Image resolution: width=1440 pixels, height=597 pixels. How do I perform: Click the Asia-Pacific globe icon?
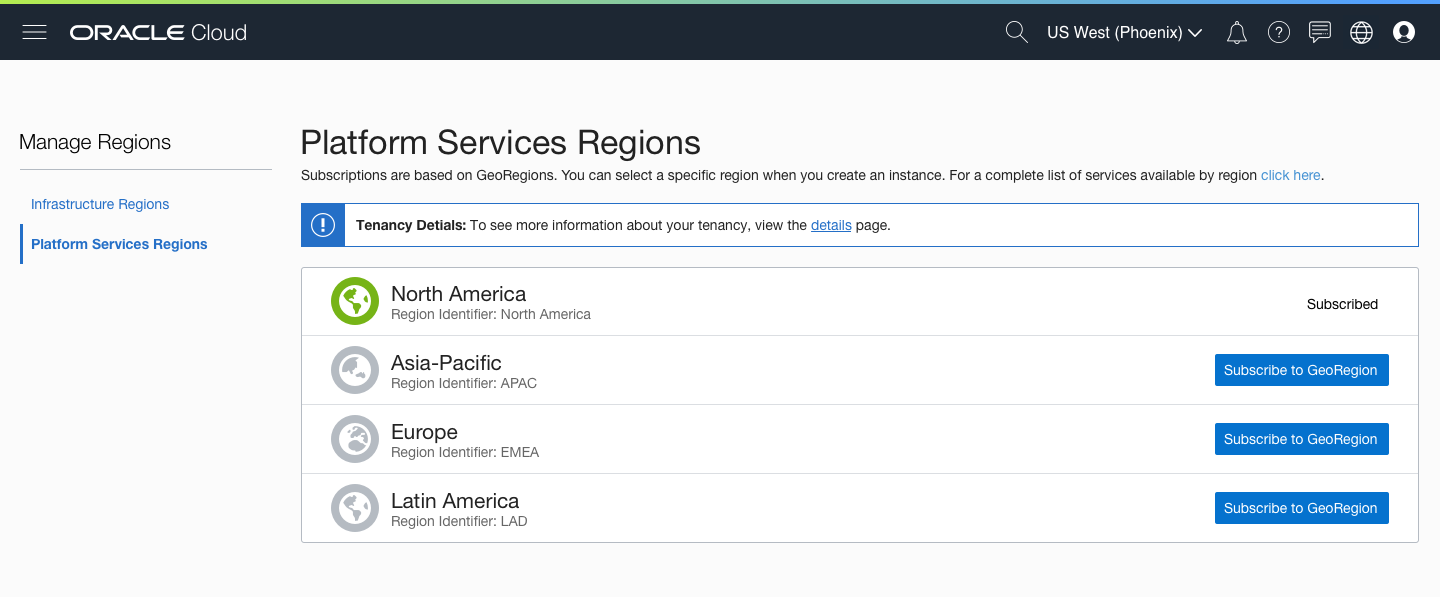coord(355,370)
